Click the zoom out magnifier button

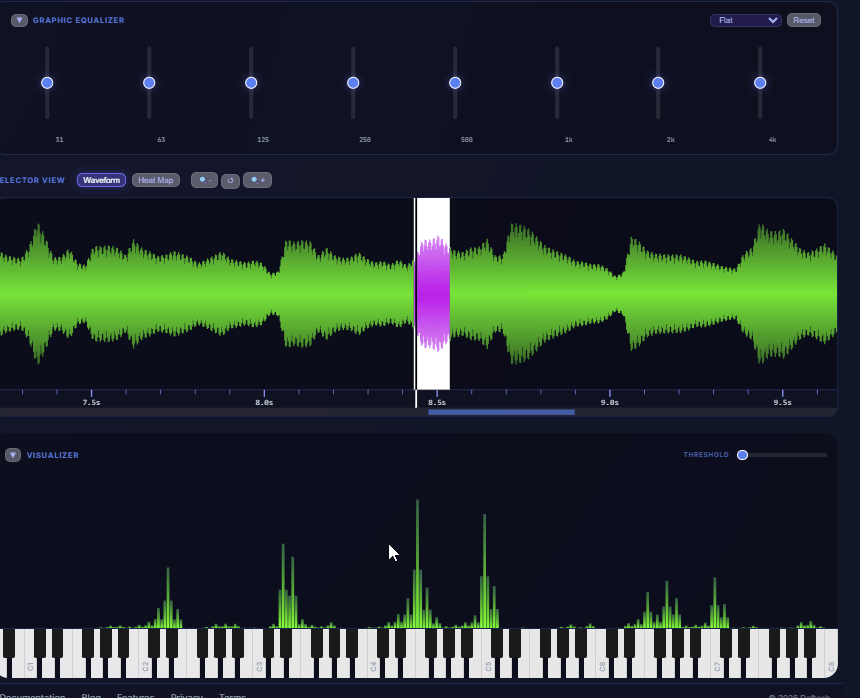204,181
